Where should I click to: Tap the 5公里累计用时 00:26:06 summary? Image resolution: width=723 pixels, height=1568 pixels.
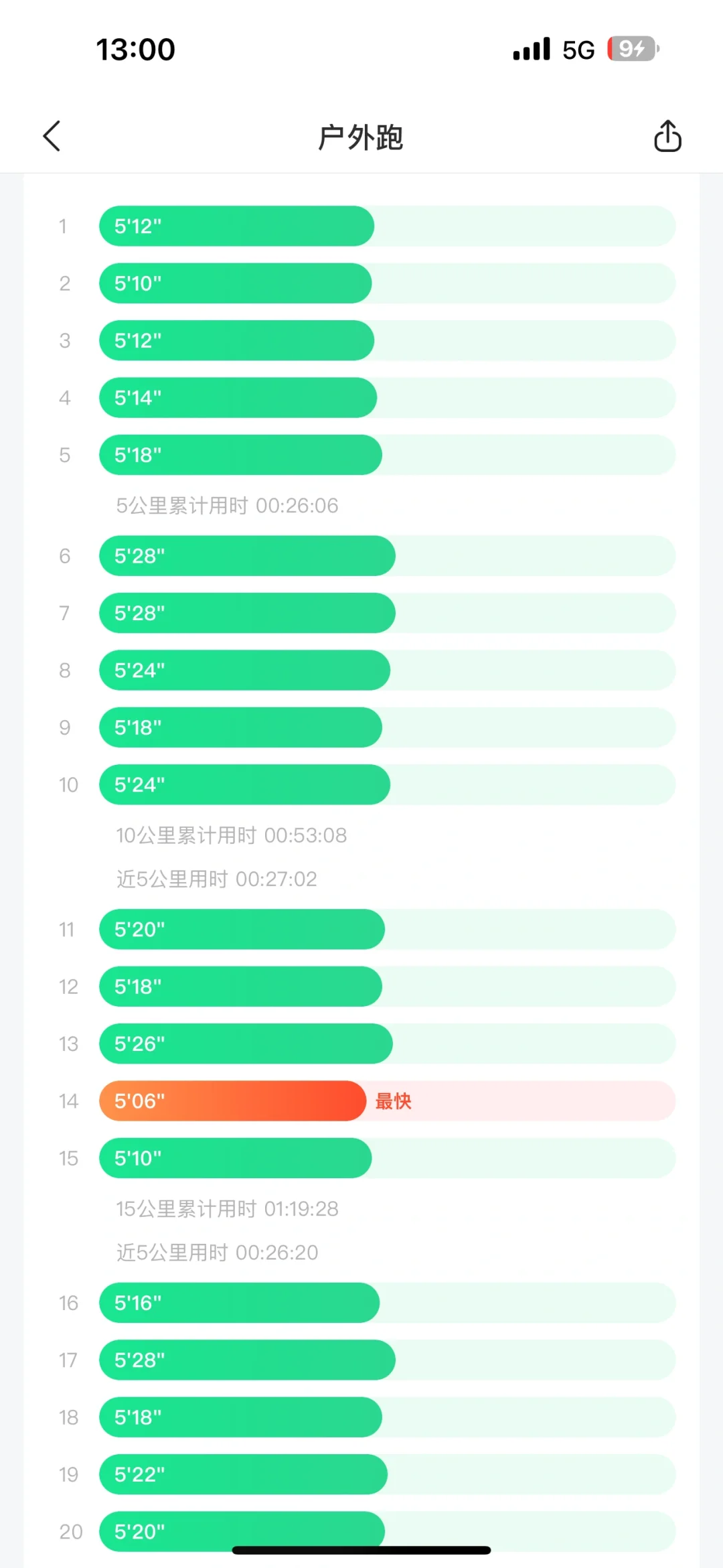coord(227,506)
